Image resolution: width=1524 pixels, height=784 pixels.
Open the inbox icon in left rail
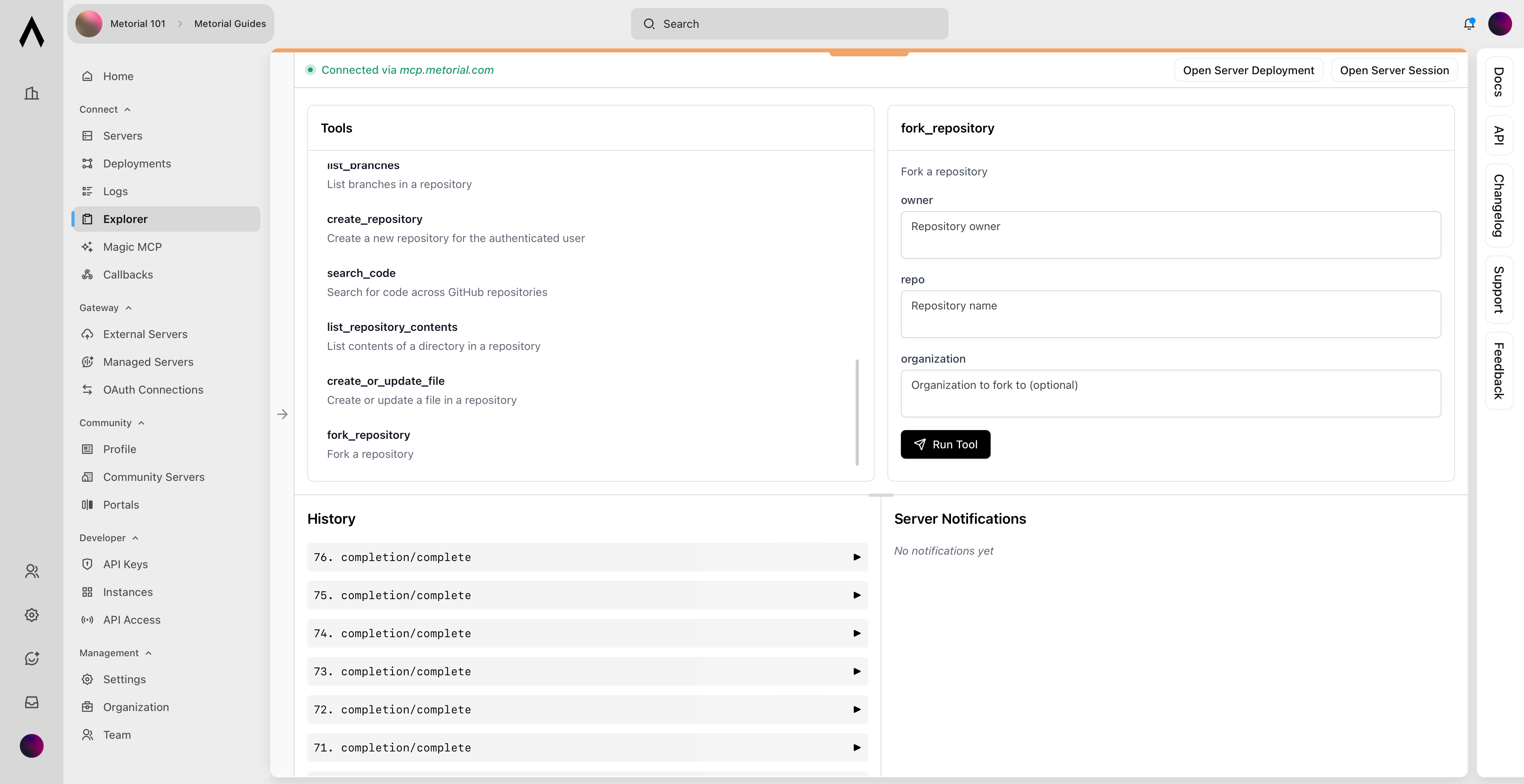tap(31, 702)
